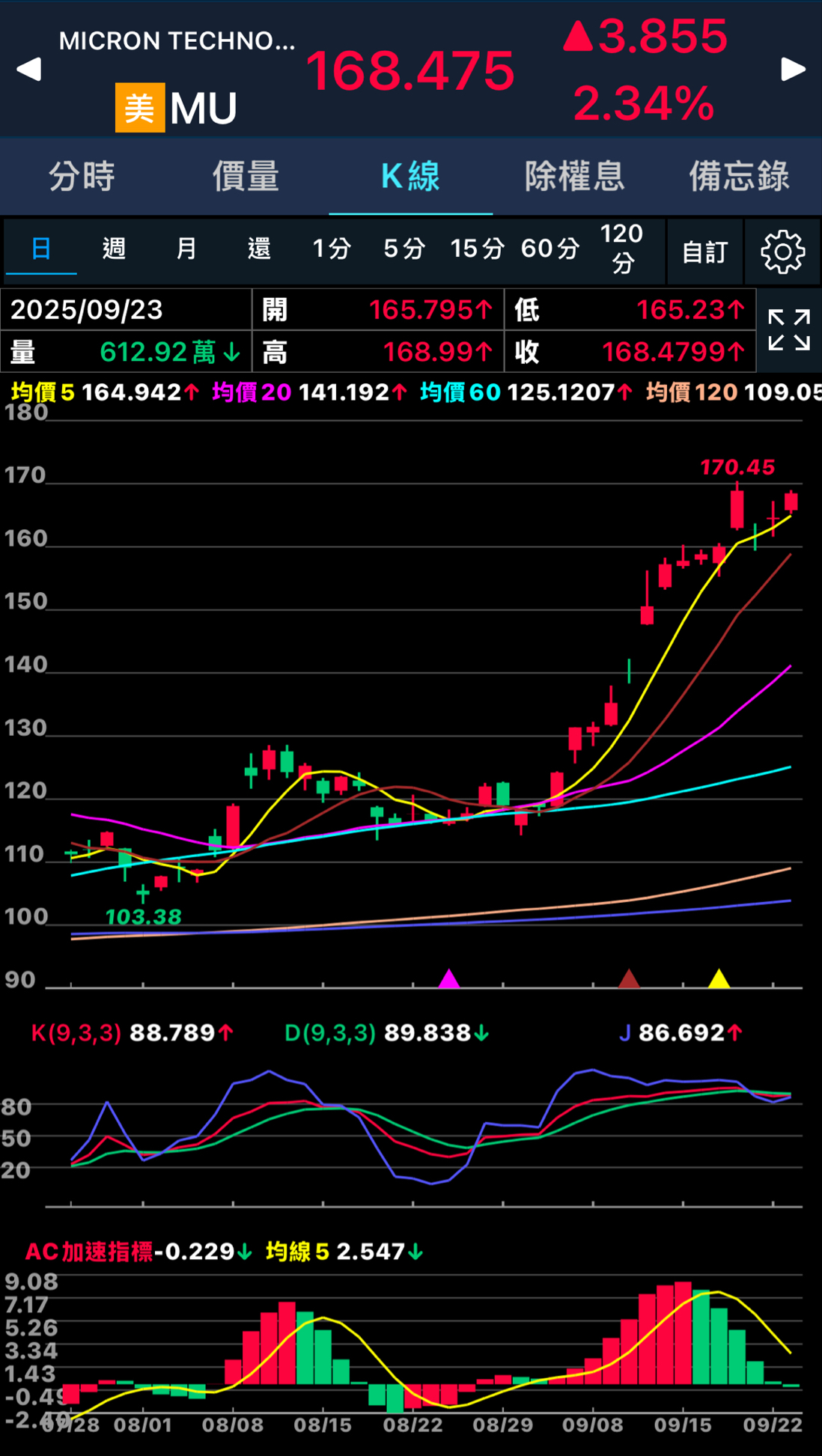Go to previous stock with left arrow
The image size is (822, 1456).
(x=28, y=70)
